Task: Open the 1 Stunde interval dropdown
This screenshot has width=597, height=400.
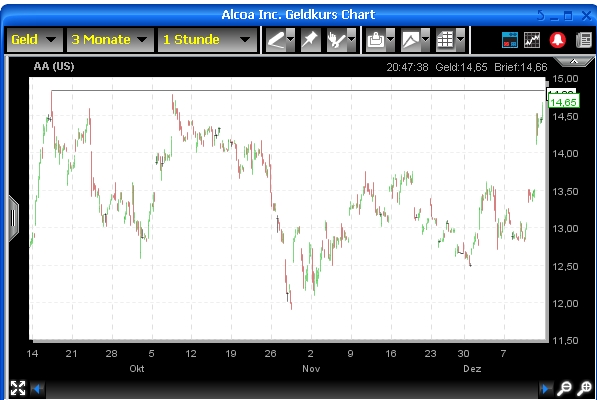Action: (207, 40)
